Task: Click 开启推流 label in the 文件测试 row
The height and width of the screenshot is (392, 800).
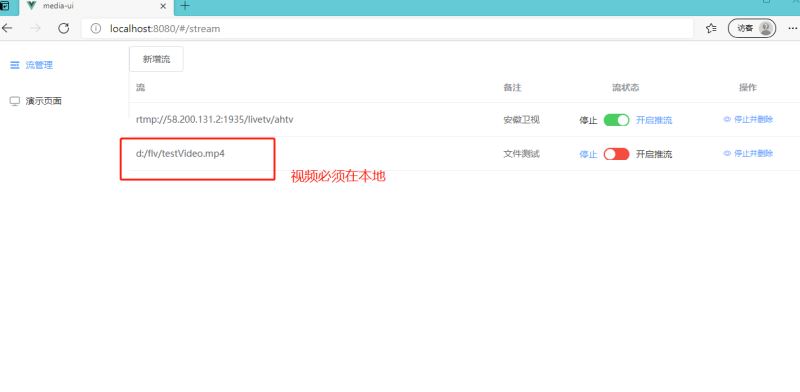Action: [654, 155]
